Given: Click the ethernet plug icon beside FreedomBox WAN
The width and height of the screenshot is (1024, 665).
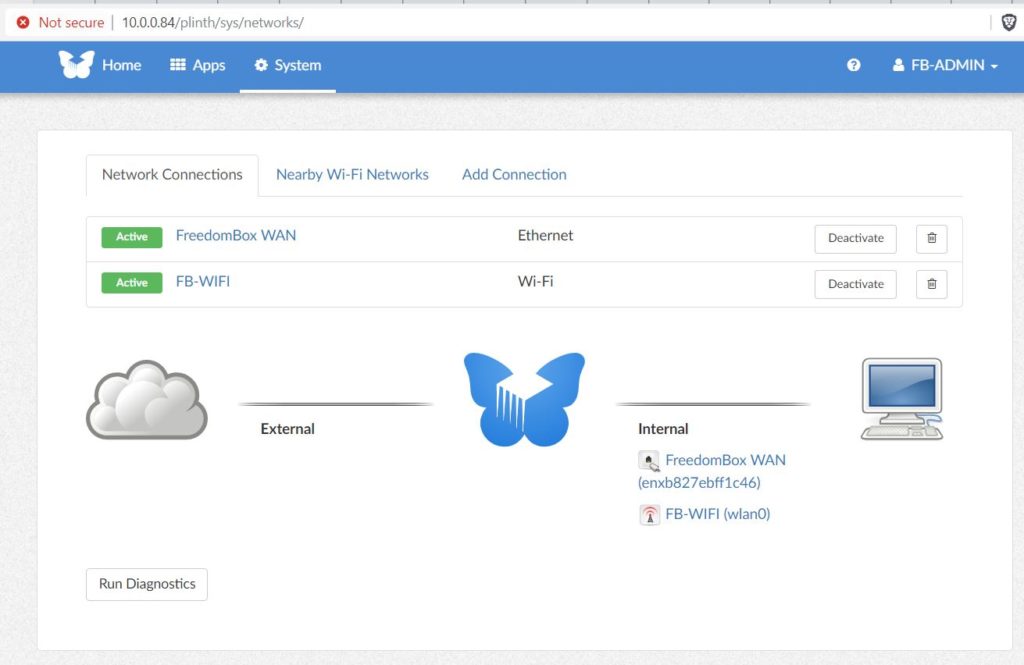Looking at the screenshot, I should click(648, 461).
